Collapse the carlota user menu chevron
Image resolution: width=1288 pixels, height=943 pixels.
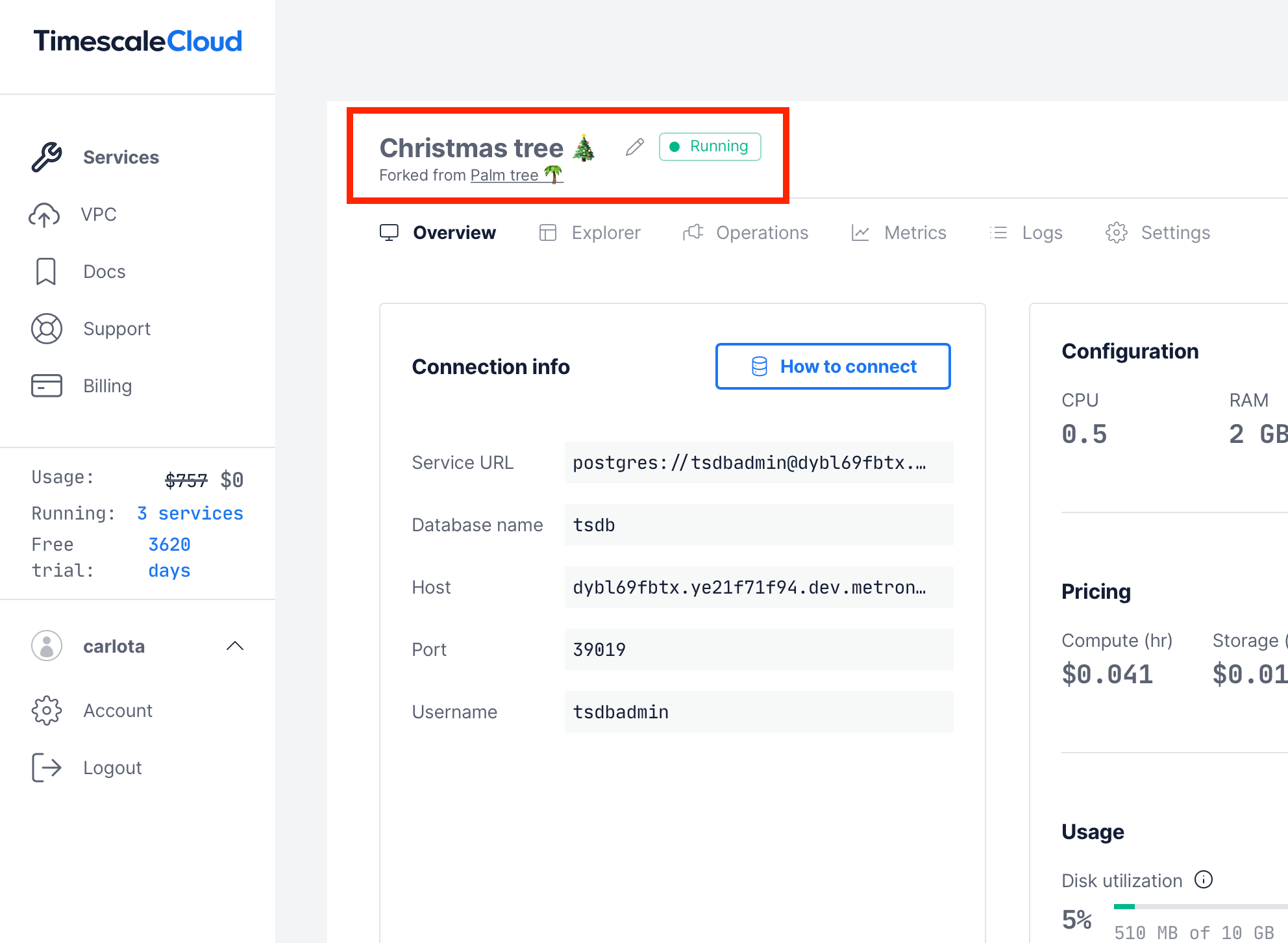235,646
